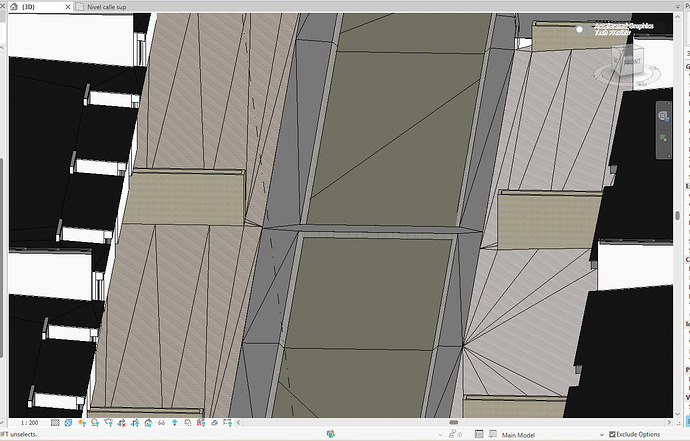
Task: Close the {3D} view tab
Action: click(68, 7)
